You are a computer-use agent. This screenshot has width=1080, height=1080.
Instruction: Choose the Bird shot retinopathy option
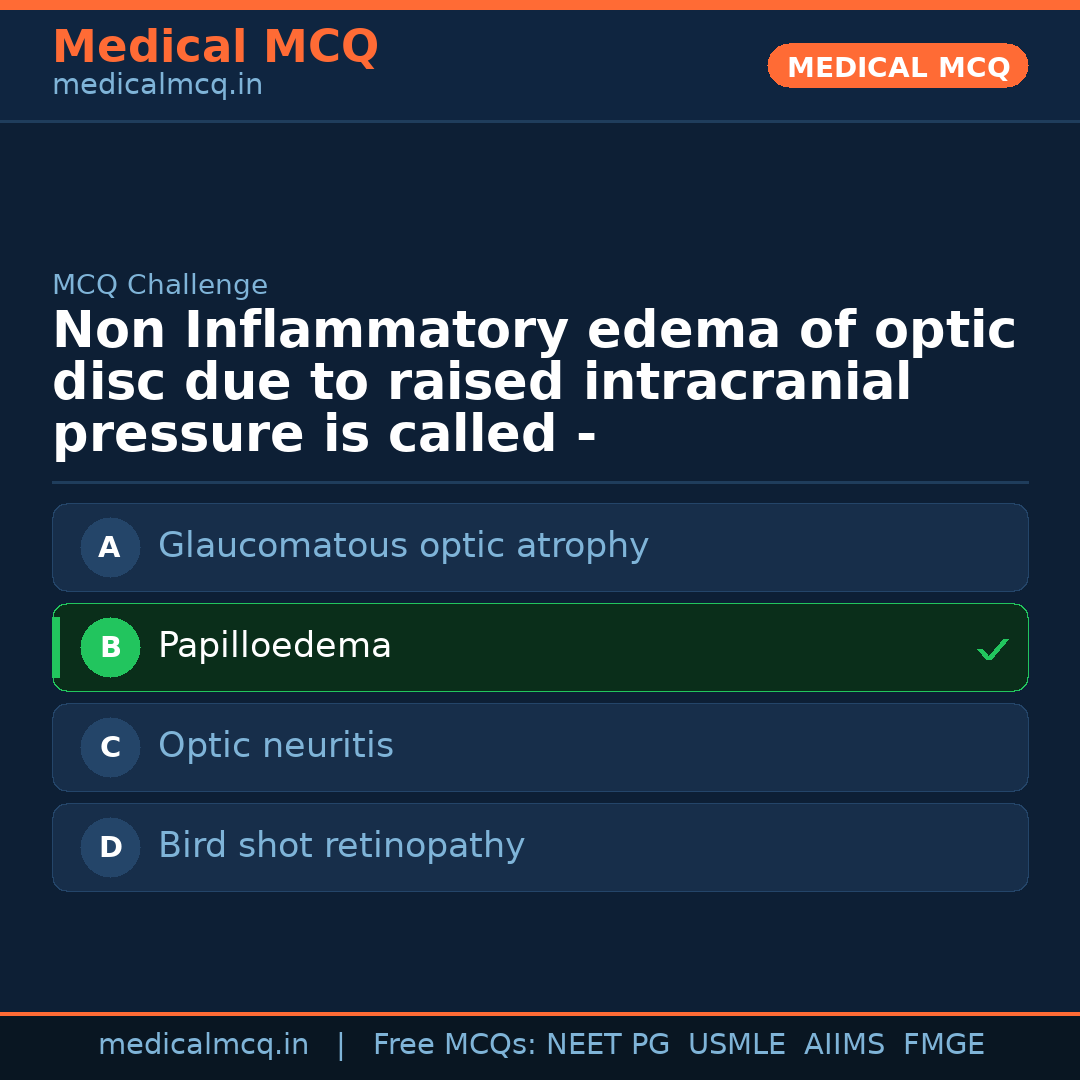click(x=341, y=846)
